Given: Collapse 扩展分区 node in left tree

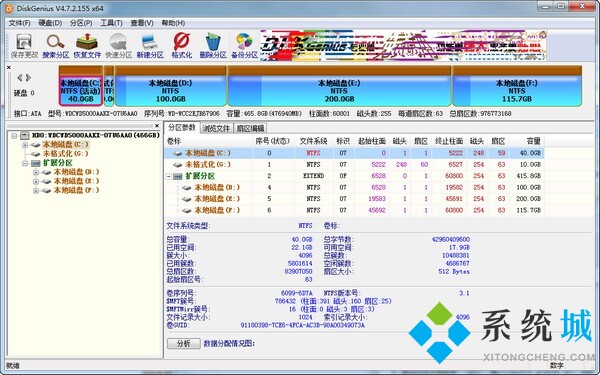Looking at the screenshot, I should pyautogui.click(x=25, y=163).
